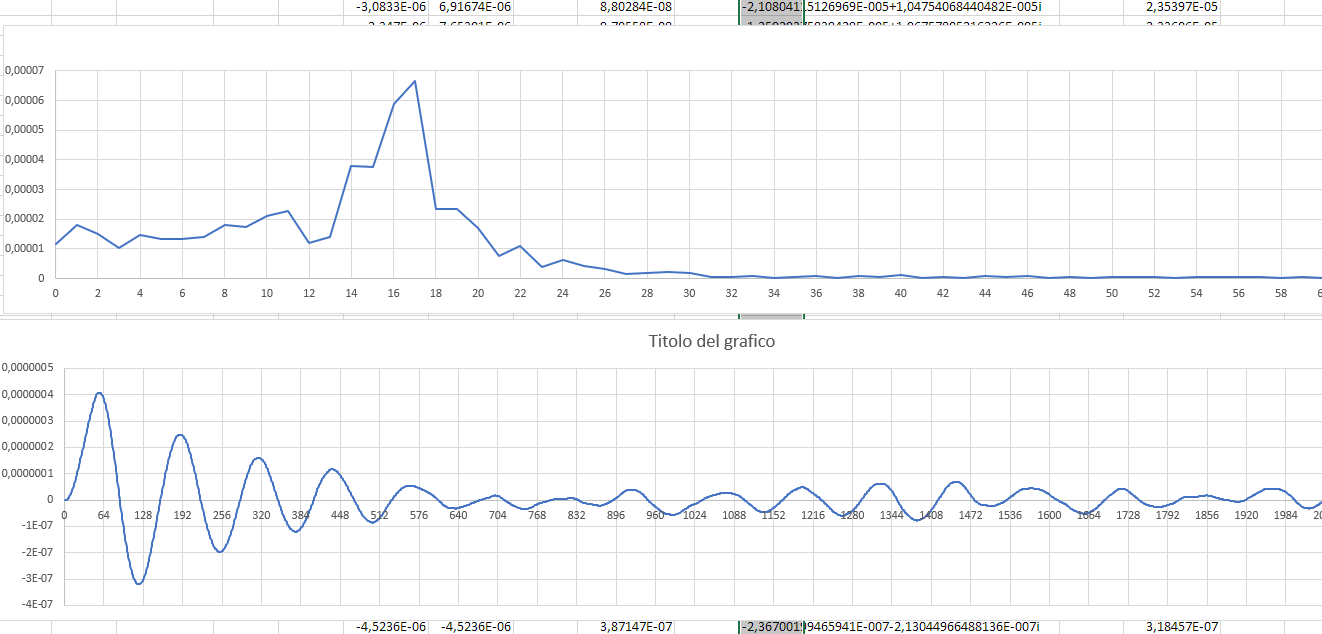Click x-axis label 16 in upper chart
The width and height of the screenshot is (1322, 634).
[x=393, y=293]
